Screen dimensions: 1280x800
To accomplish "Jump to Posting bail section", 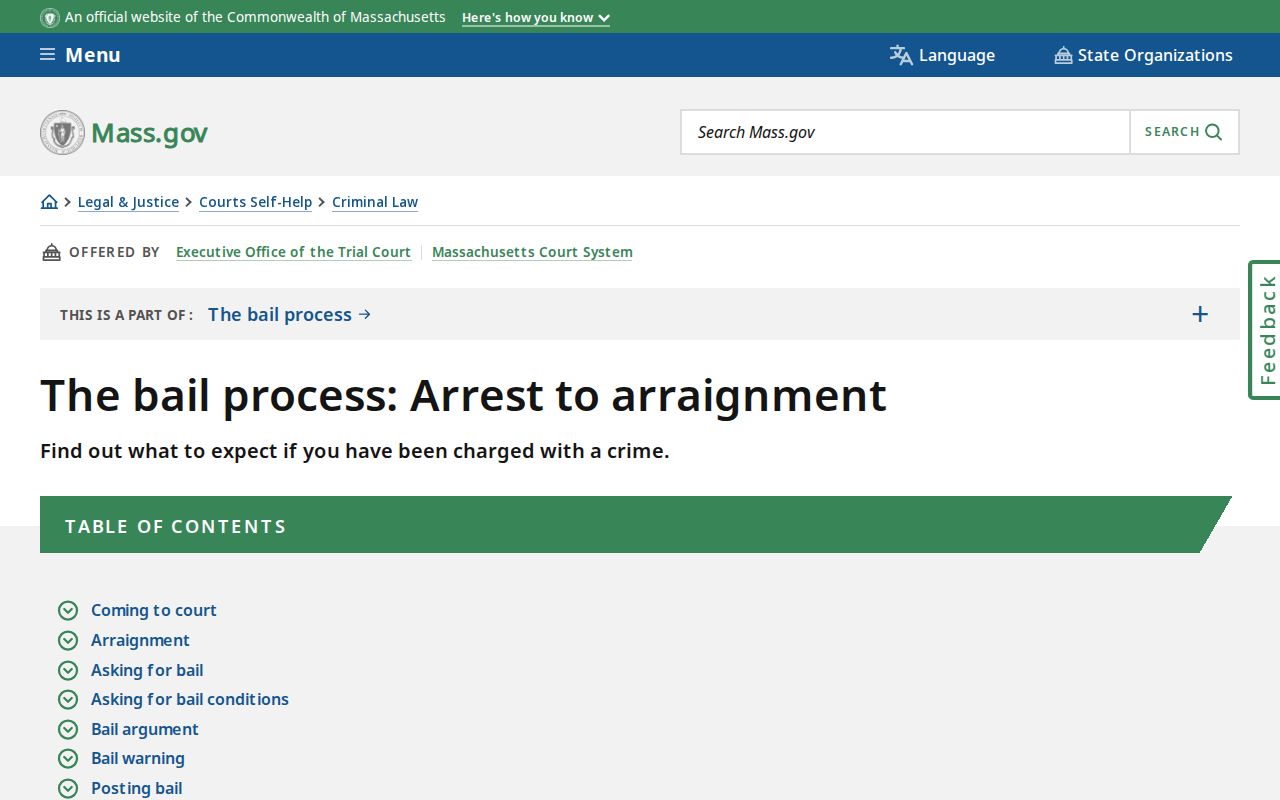I will [x=137, y=788].
